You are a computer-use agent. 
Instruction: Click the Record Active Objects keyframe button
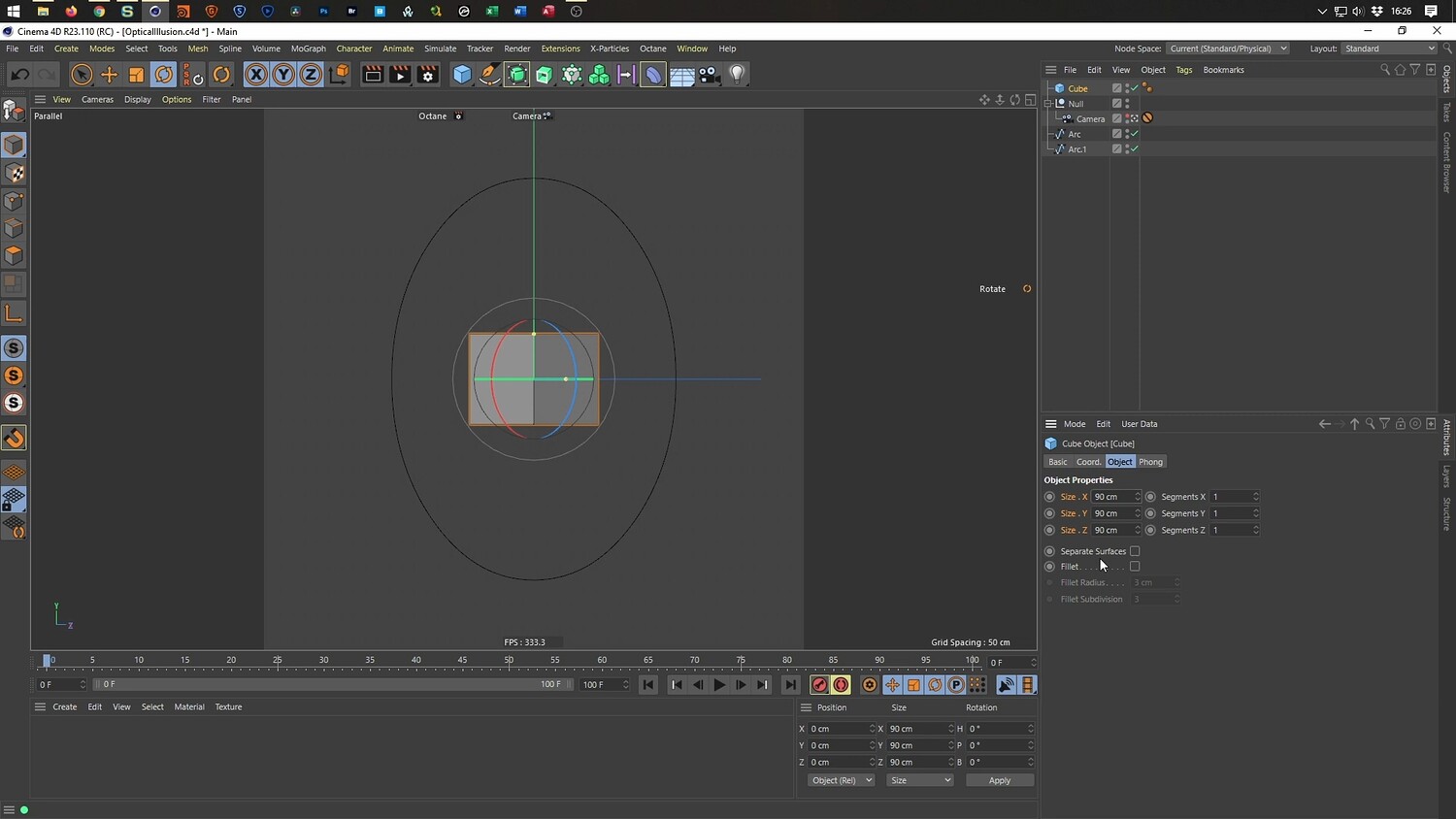point(819,685)
